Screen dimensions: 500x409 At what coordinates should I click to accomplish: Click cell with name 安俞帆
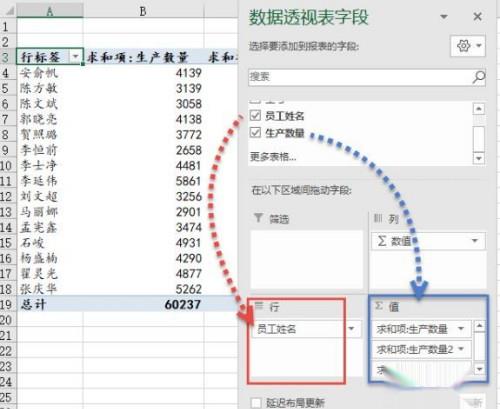click(50, 73)
